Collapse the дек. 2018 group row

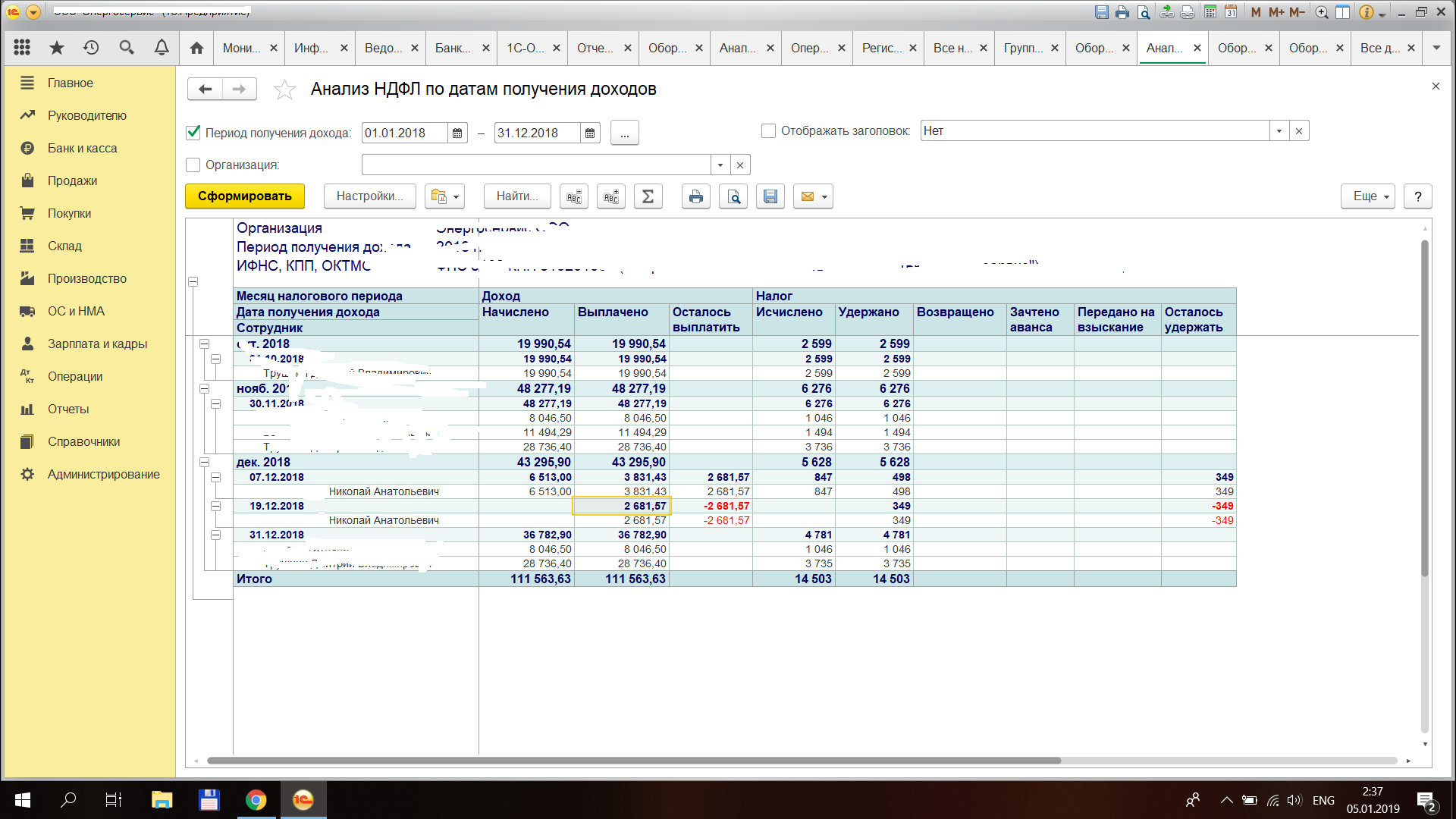[x=204, y=462]
